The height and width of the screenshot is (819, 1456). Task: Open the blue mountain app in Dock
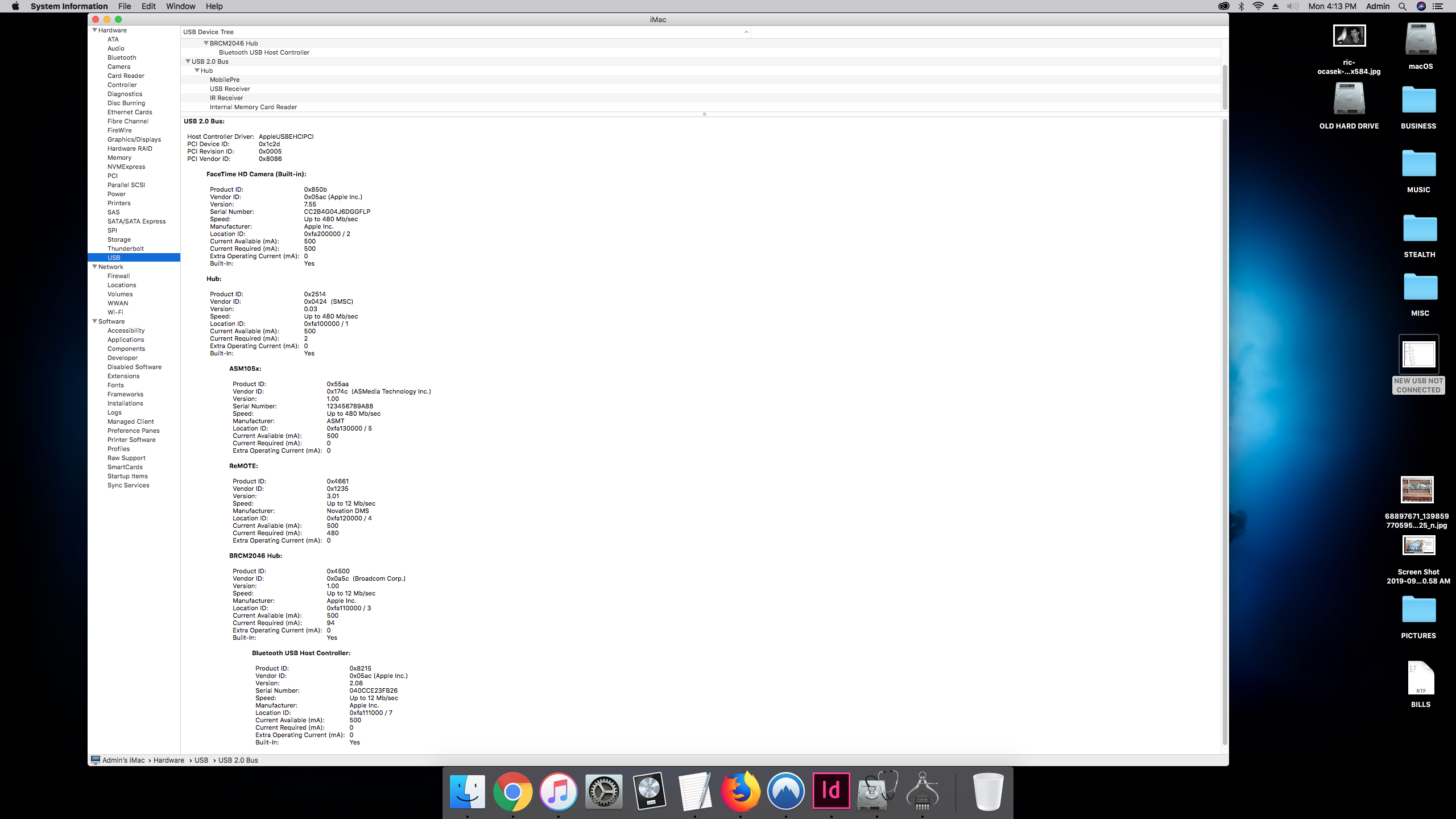pyautogui.click(x=786, y=791)
